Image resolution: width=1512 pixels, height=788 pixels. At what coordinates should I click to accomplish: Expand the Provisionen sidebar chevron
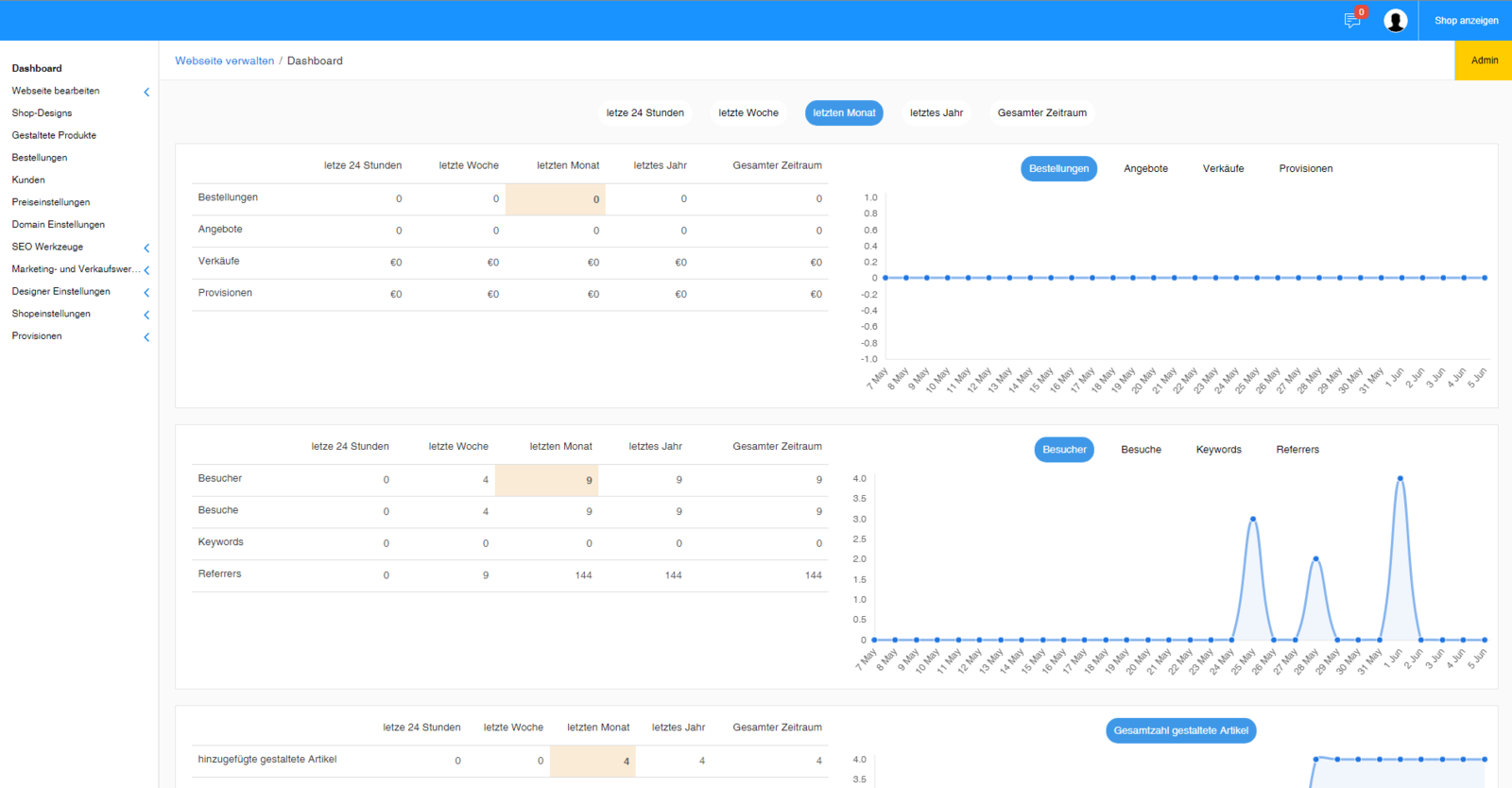pyautogui.click(x=146, y=337)
